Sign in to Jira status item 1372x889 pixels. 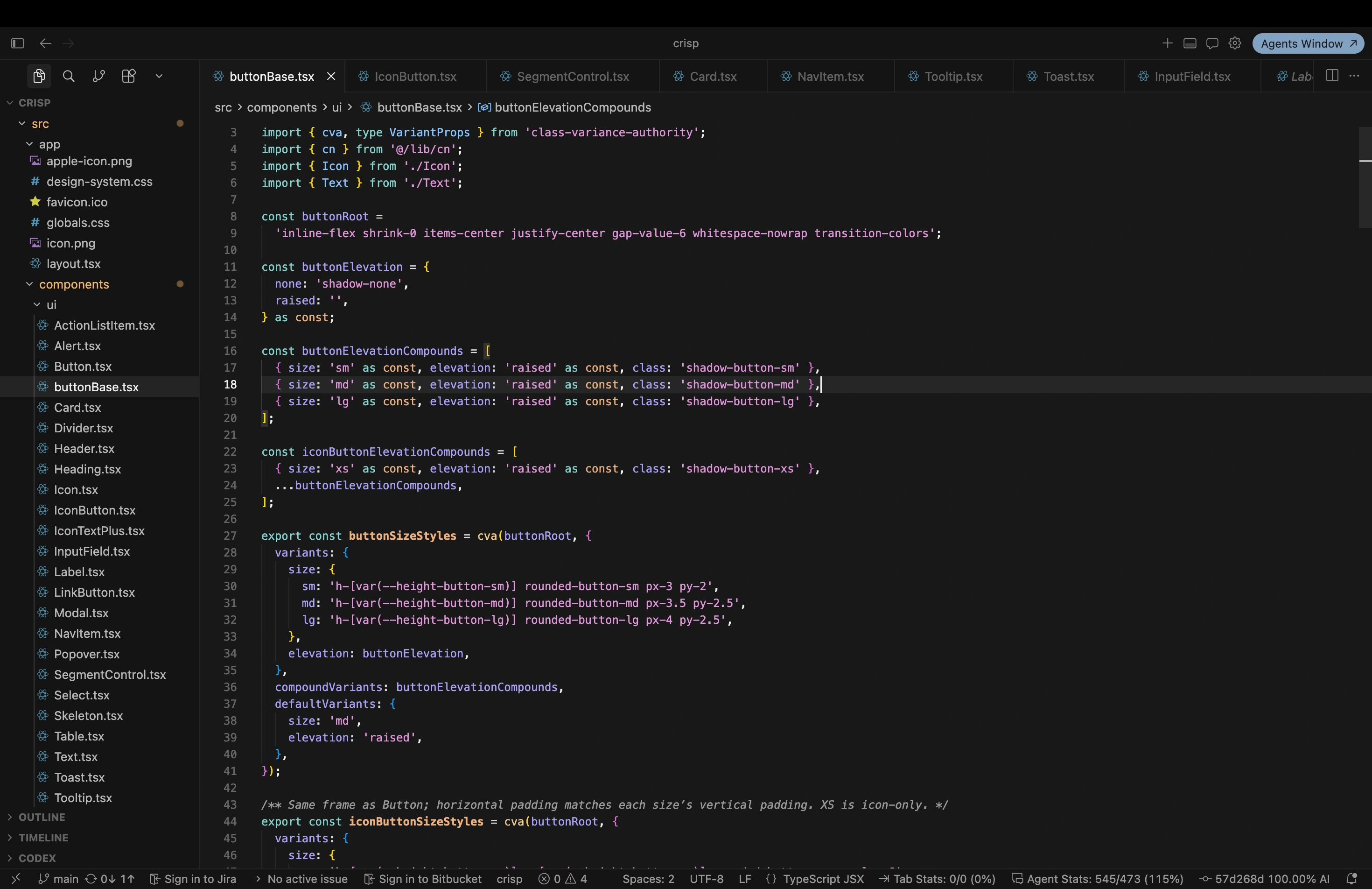(x=193, y=879)
